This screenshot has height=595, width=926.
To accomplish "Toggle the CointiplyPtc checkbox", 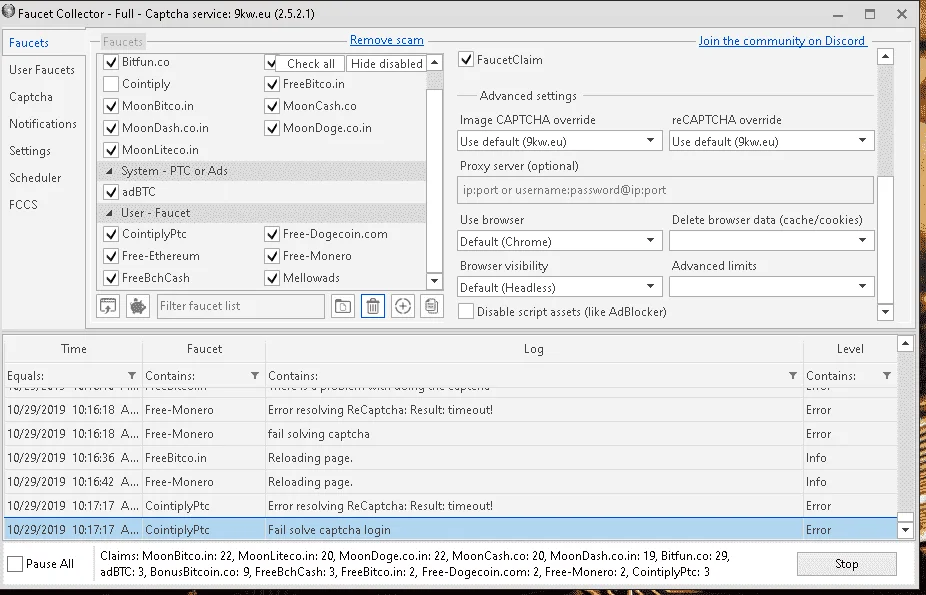I will (x=111, y=234).
